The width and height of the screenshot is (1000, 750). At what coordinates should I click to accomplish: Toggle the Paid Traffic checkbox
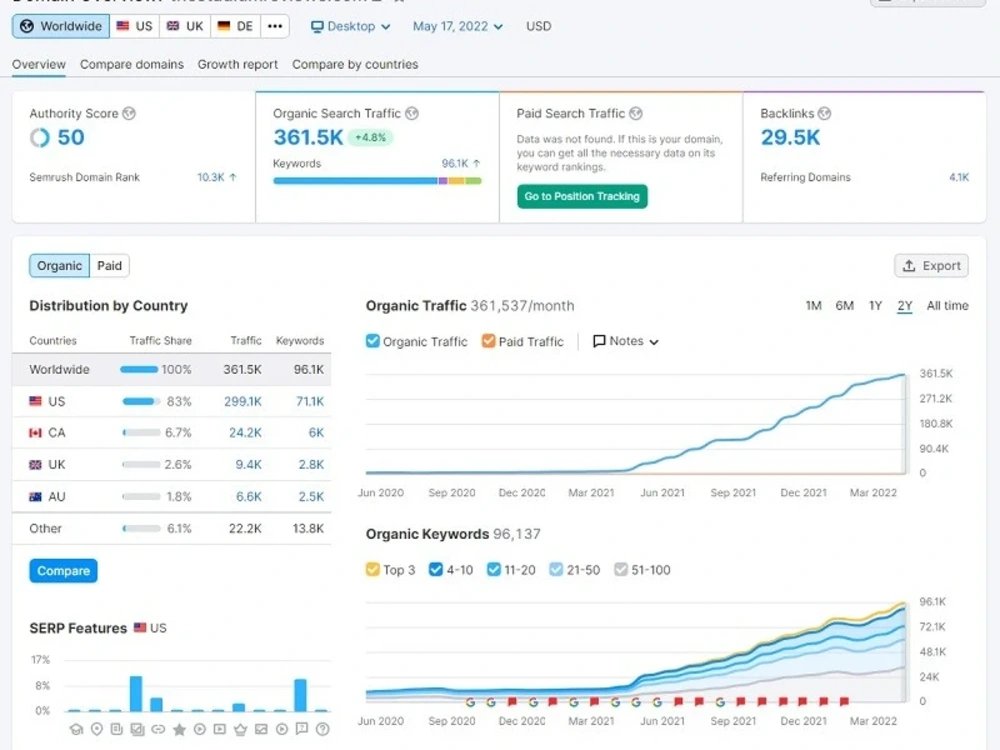489,341
